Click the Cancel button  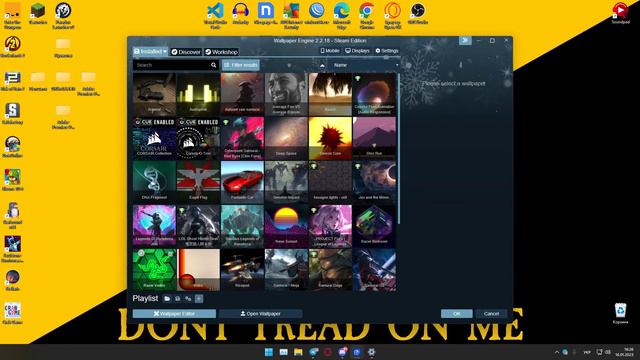pos(491,313)
